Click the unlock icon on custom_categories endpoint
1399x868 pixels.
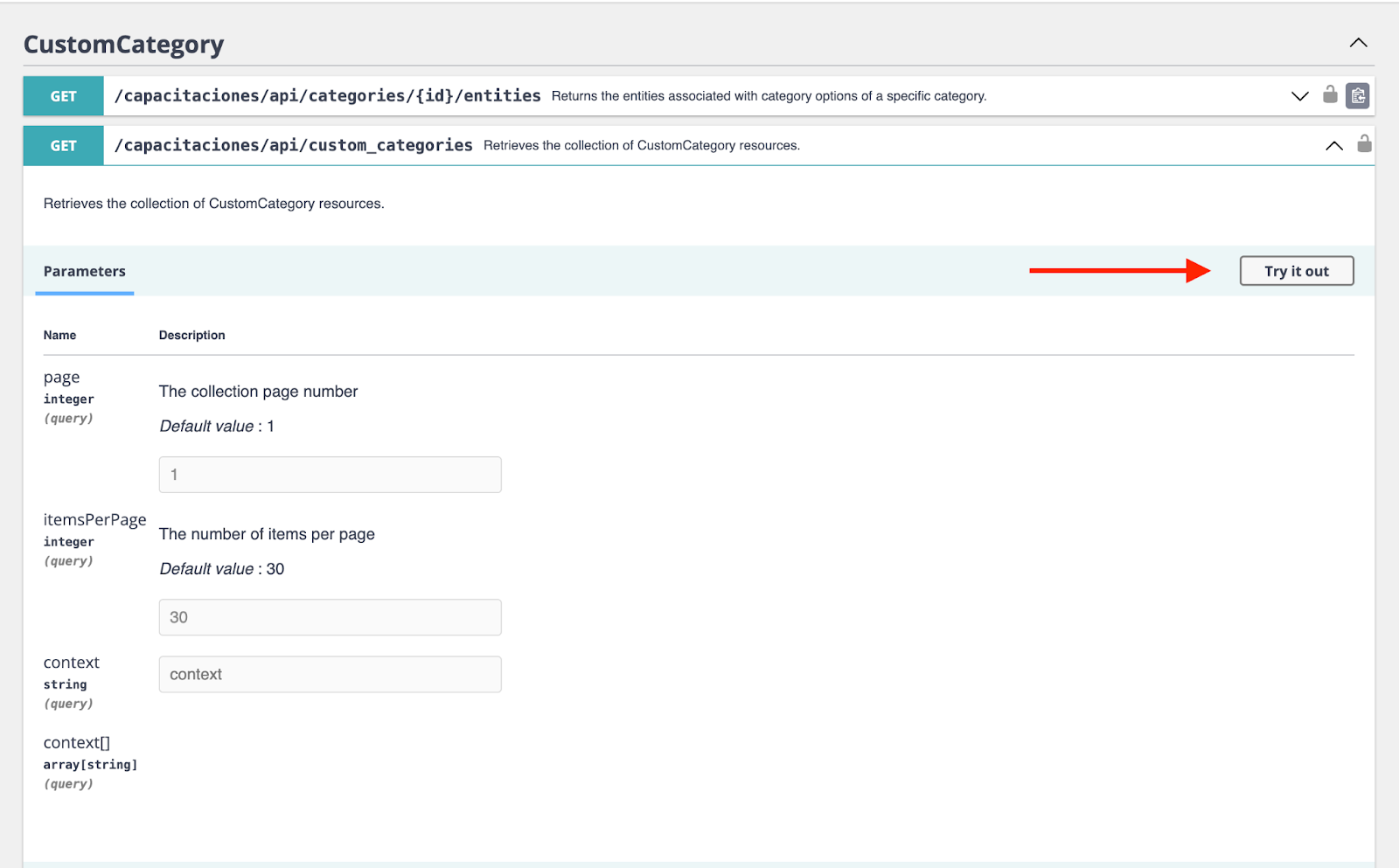(1364, 143)
